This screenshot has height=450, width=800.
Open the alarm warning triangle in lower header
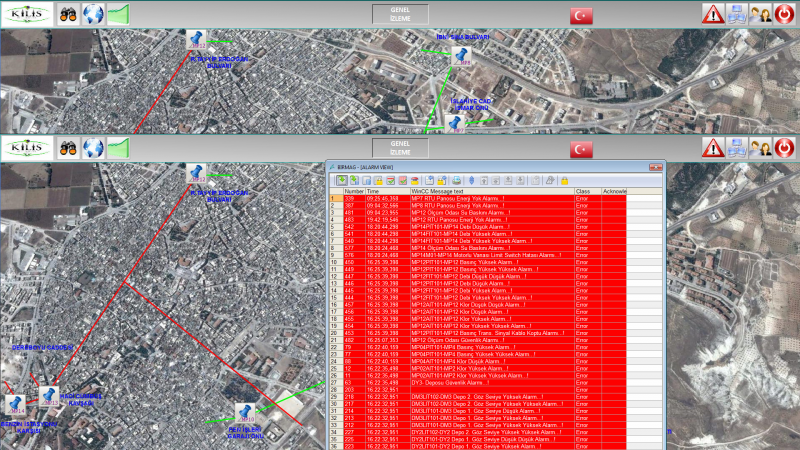coord(713,148)
